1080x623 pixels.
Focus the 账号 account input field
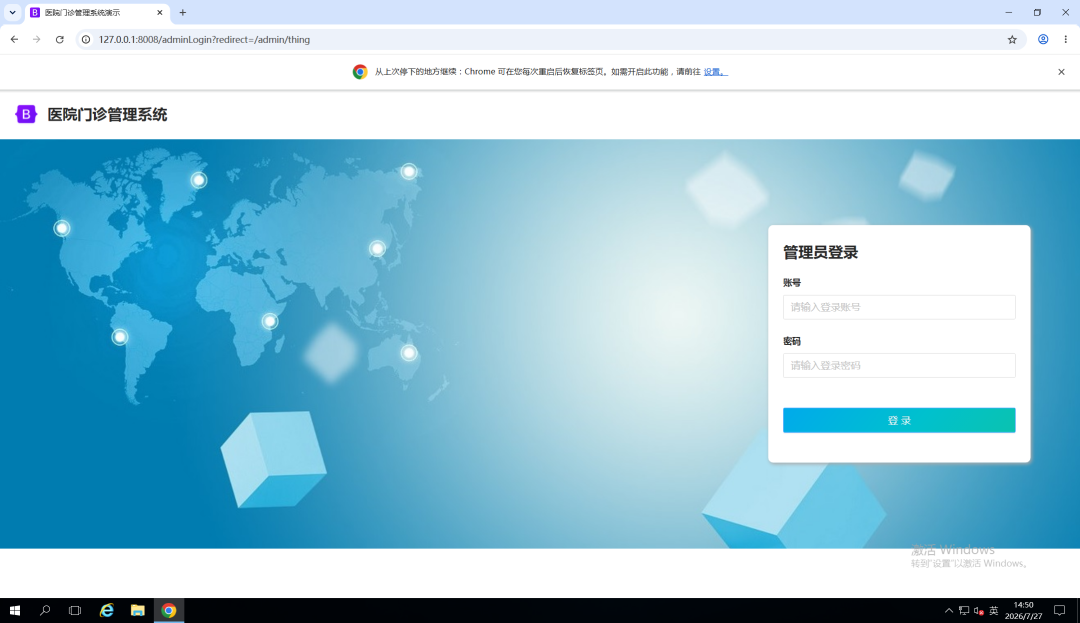899,307
